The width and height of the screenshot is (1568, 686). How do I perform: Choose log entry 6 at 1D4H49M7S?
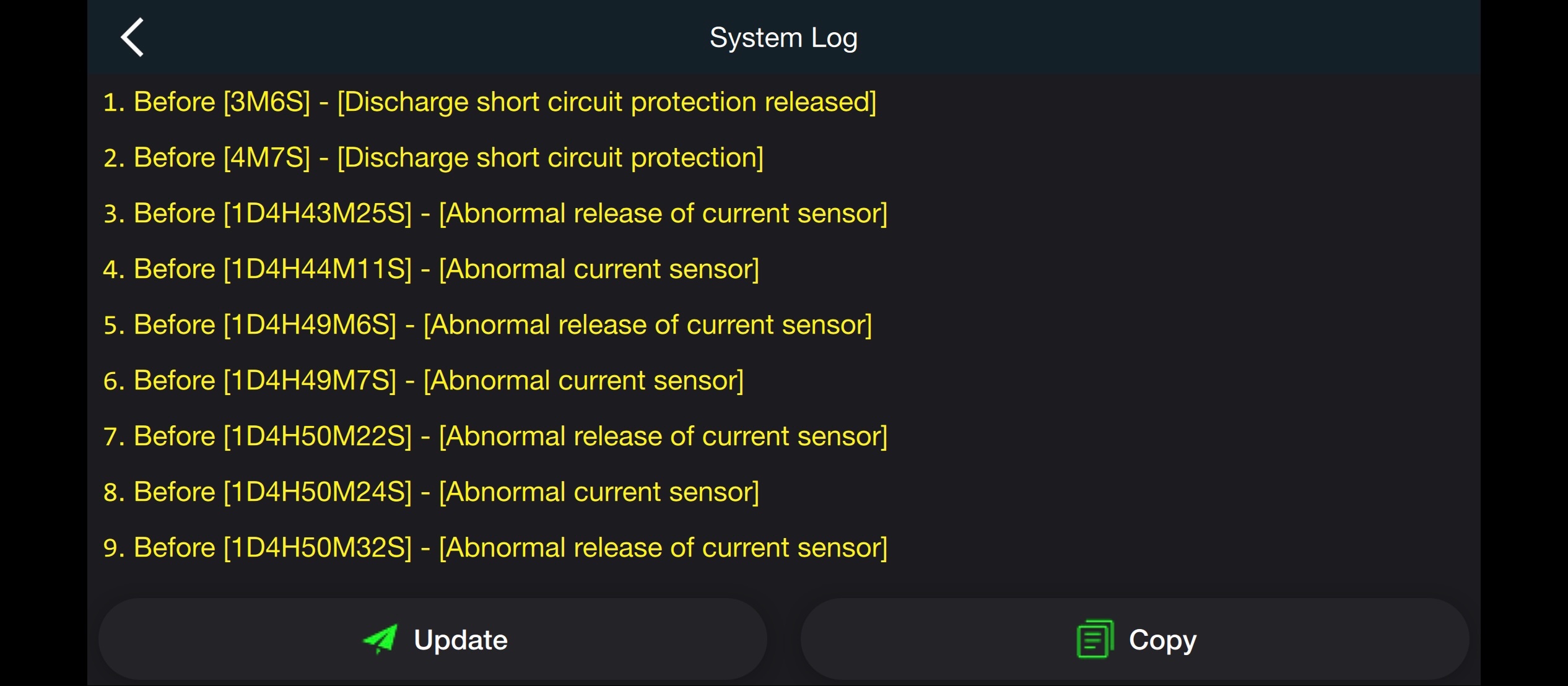tap(423, 381)
